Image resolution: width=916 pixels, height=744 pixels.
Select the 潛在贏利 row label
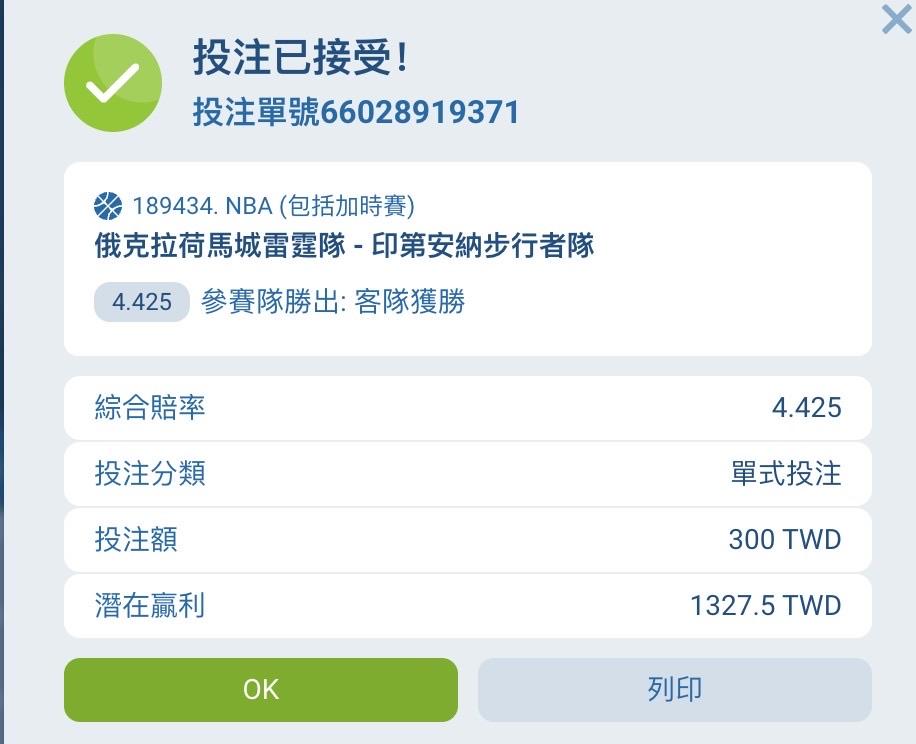click(150, 606)
